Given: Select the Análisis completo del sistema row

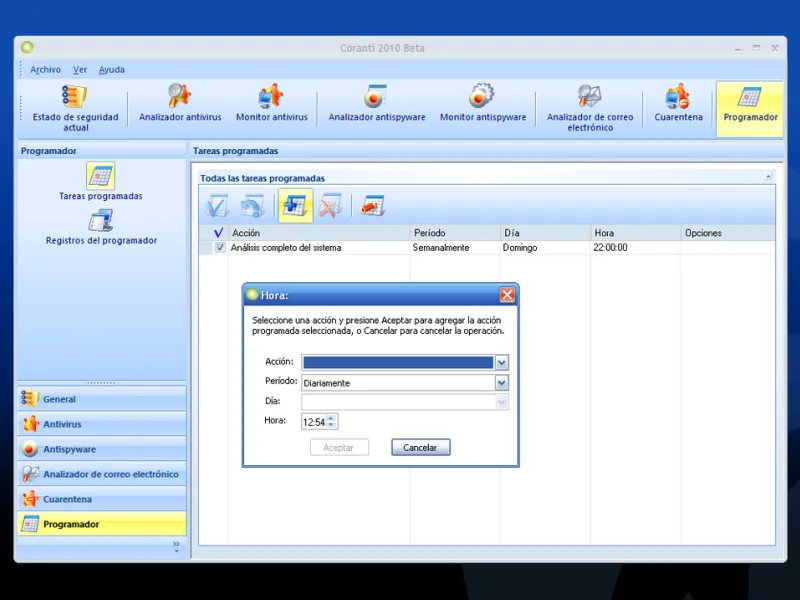Looking at the screenshot, I should [x=487, y=247].
